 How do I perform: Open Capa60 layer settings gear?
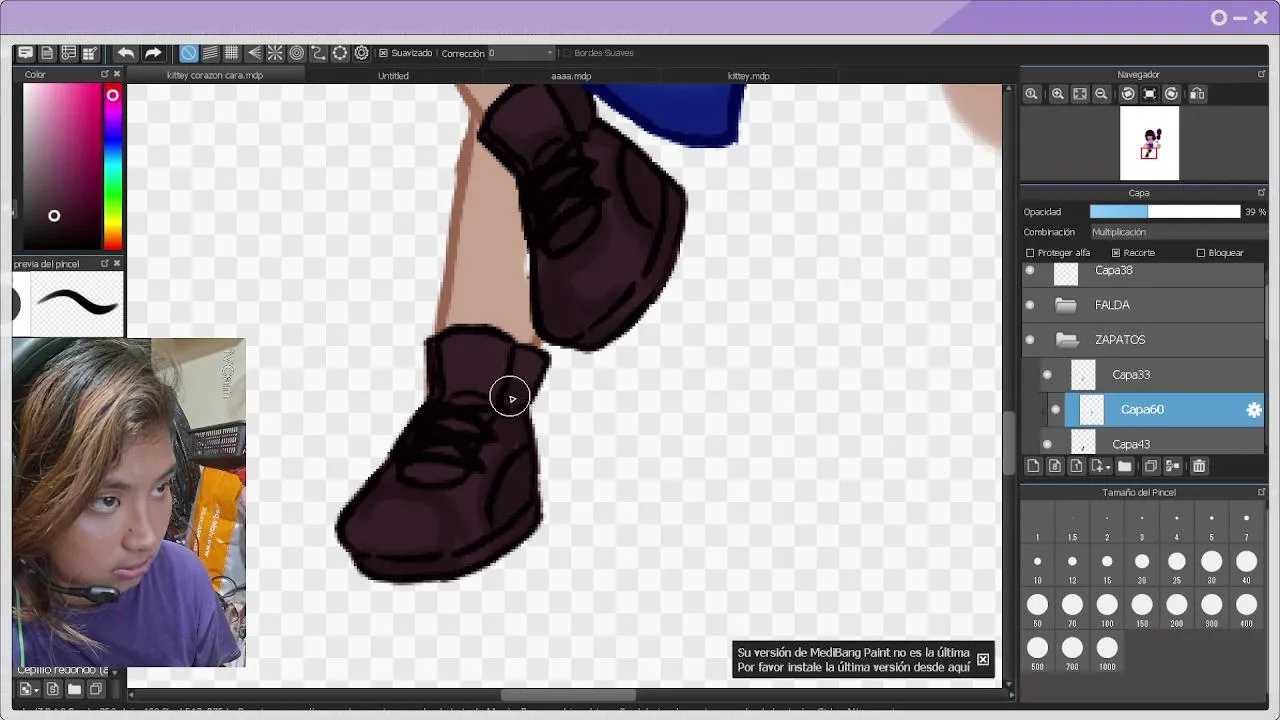tap(1253, 410)
